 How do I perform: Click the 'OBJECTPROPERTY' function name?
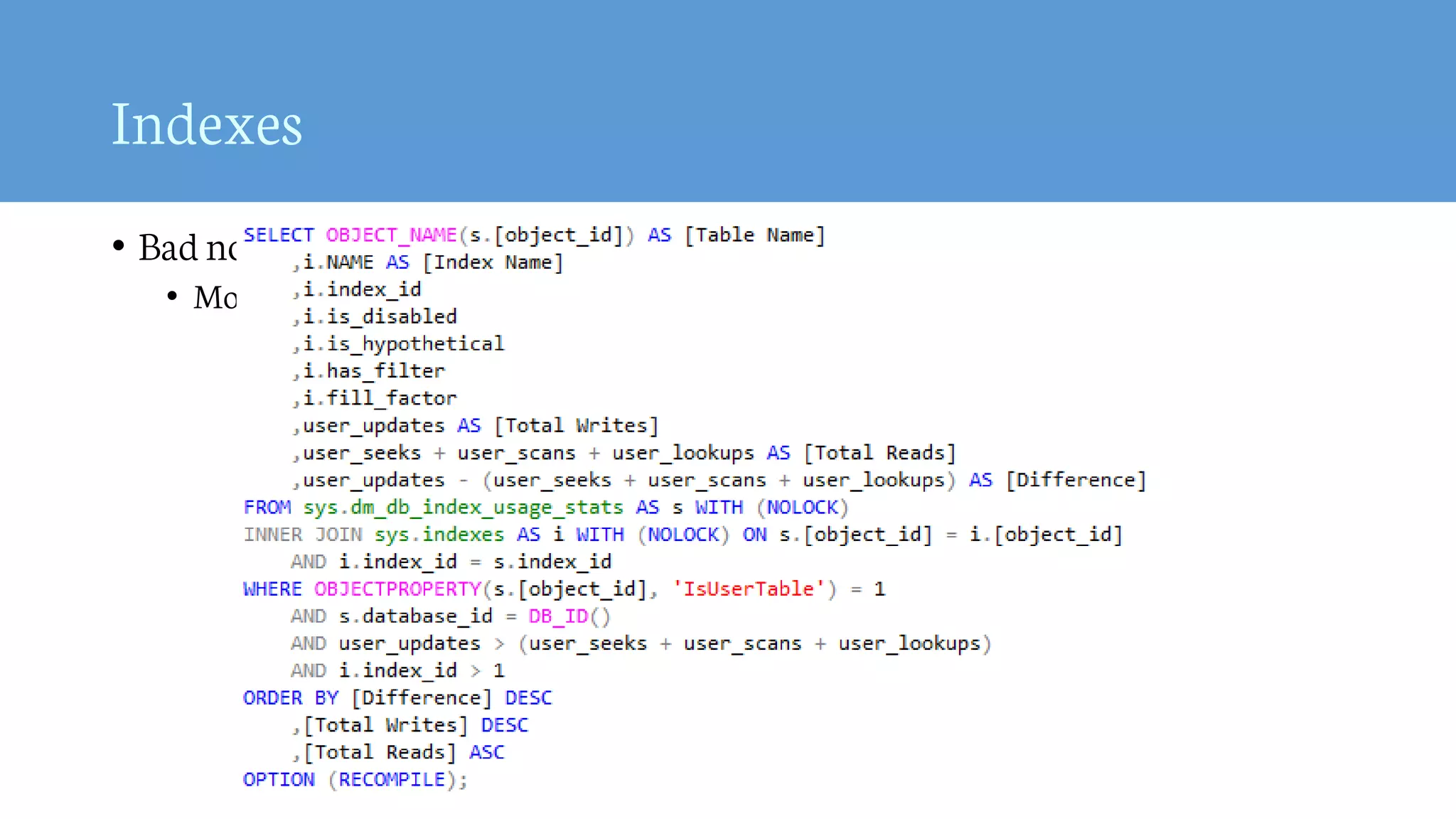pos(398,589)
